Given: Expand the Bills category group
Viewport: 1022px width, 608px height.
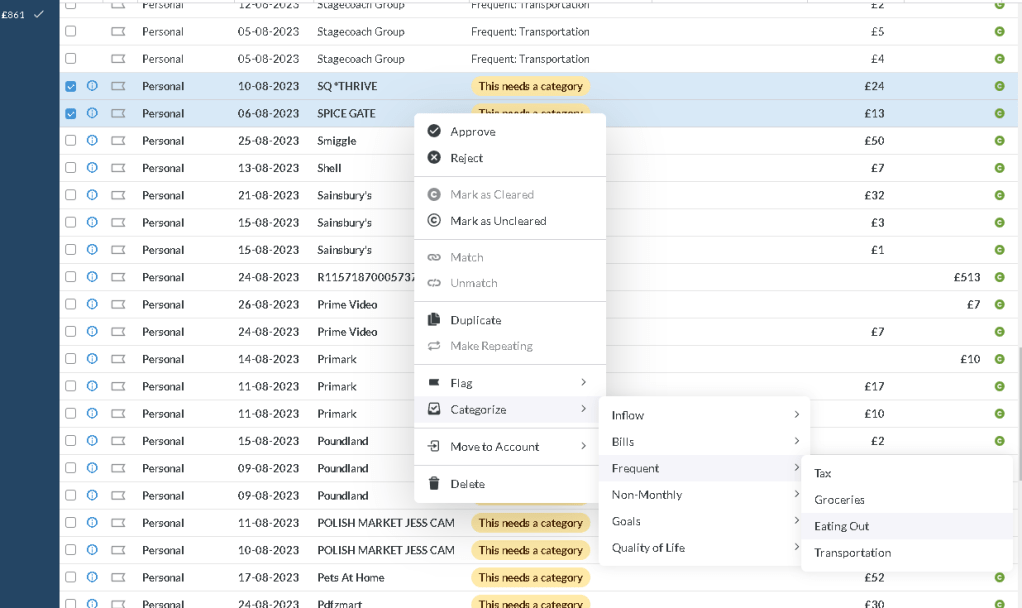Looking at the screenshot, I should [x=705, y=442].
